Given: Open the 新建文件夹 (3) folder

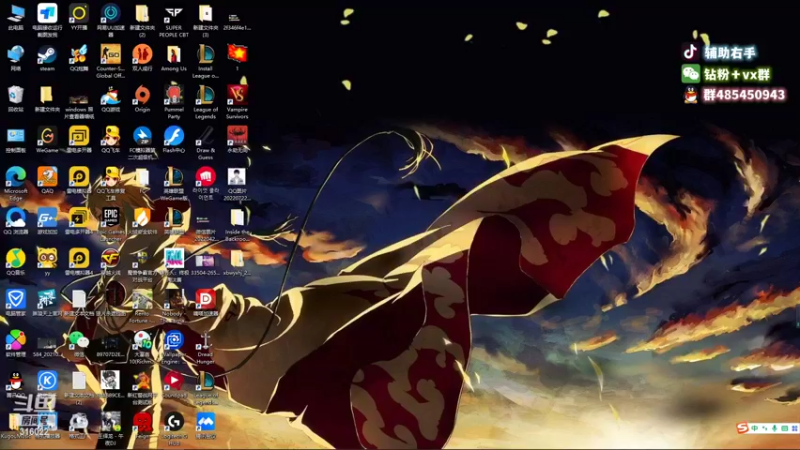Looking at the screenshot, I should point(205,20).
